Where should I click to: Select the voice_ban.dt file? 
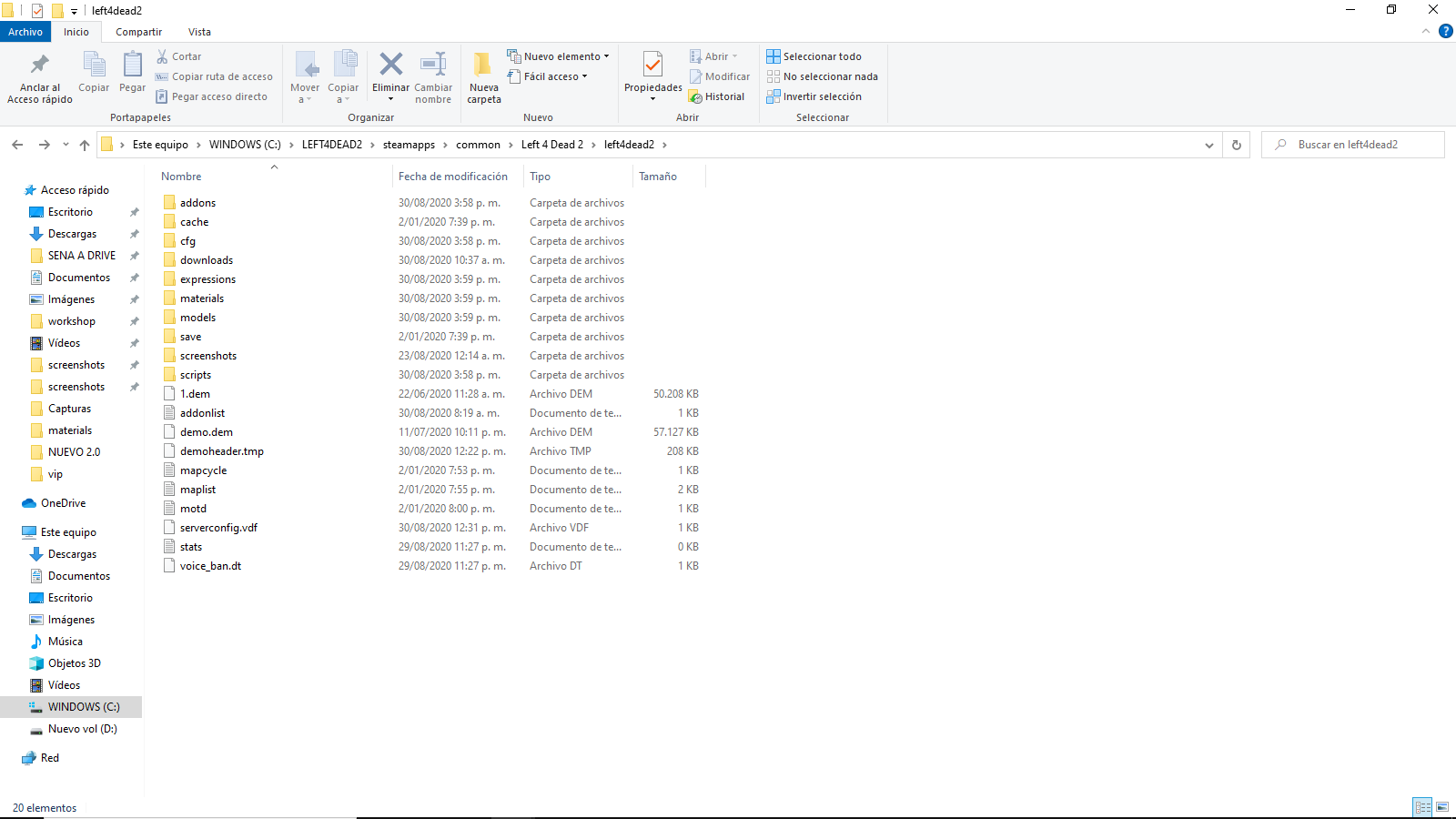(x=210, y=566)
